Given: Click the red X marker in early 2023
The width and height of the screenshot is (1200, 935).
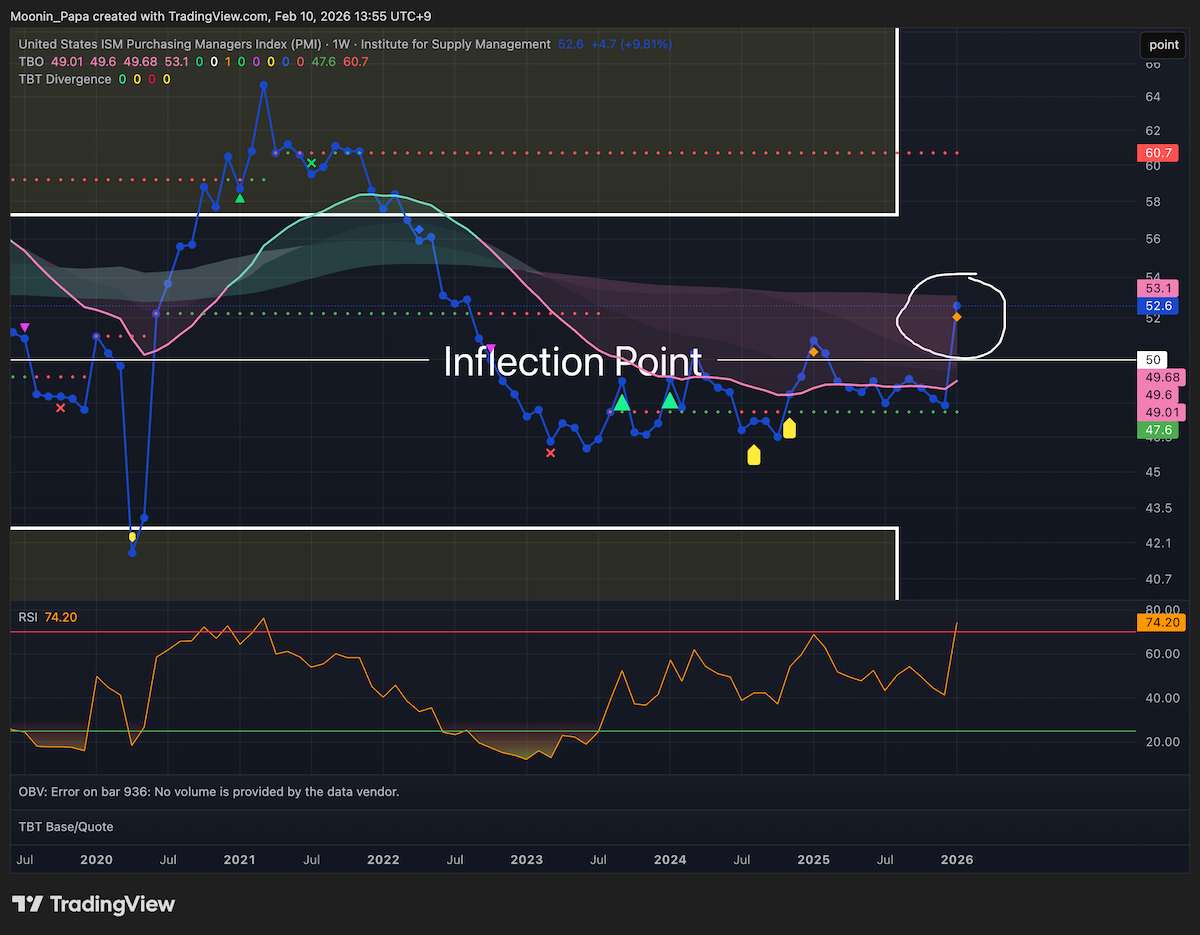Looking at the screenshot, I should [x=550, y=453].
